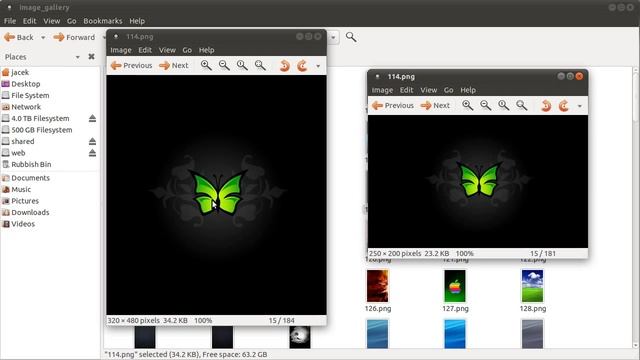The width and height of the screenshot is (640, 360).
Task: Click zoom out icon in left 114.png viewer
Action: tap(224, 65)
